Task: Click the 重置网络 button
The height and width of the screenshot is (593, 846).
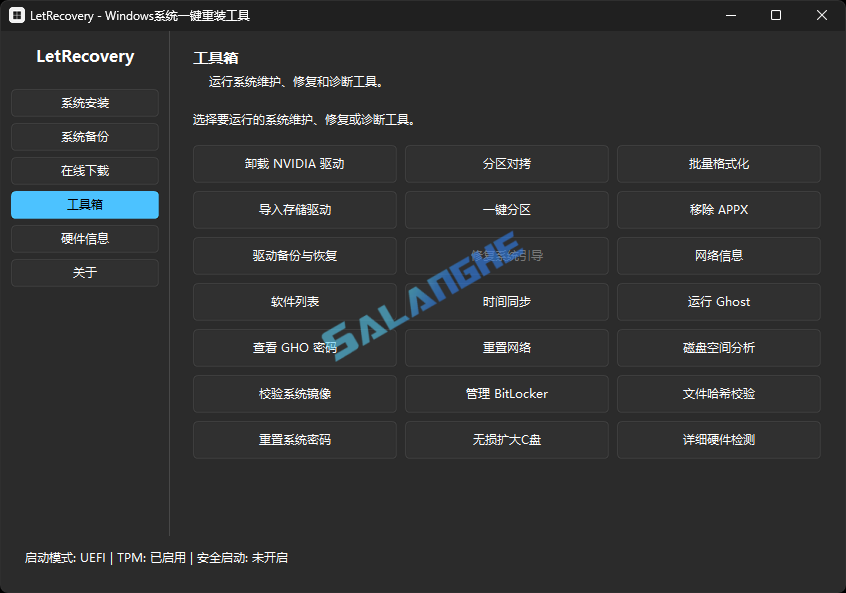Action: (x=507, y=348)
